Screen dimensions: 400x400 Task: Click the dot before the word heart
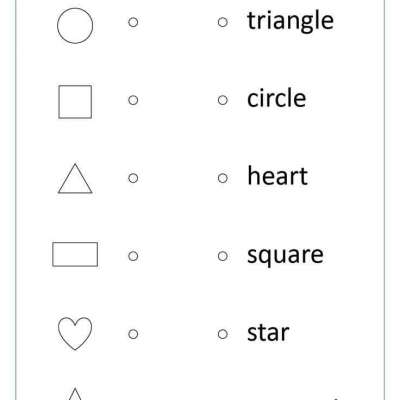click(x=223, y=178)
